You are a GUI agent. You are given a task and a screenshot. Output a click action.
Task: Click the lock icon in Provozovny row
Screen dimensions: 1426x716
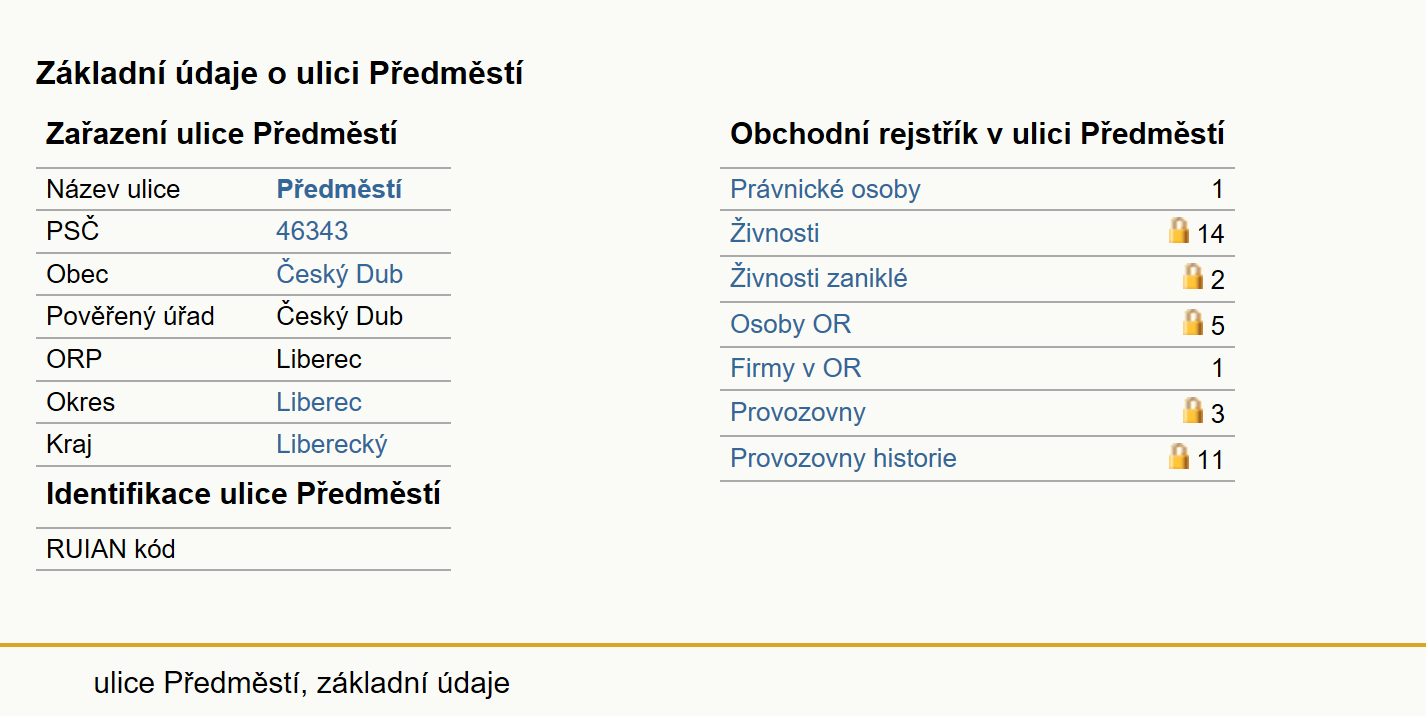click(1193, 410)
